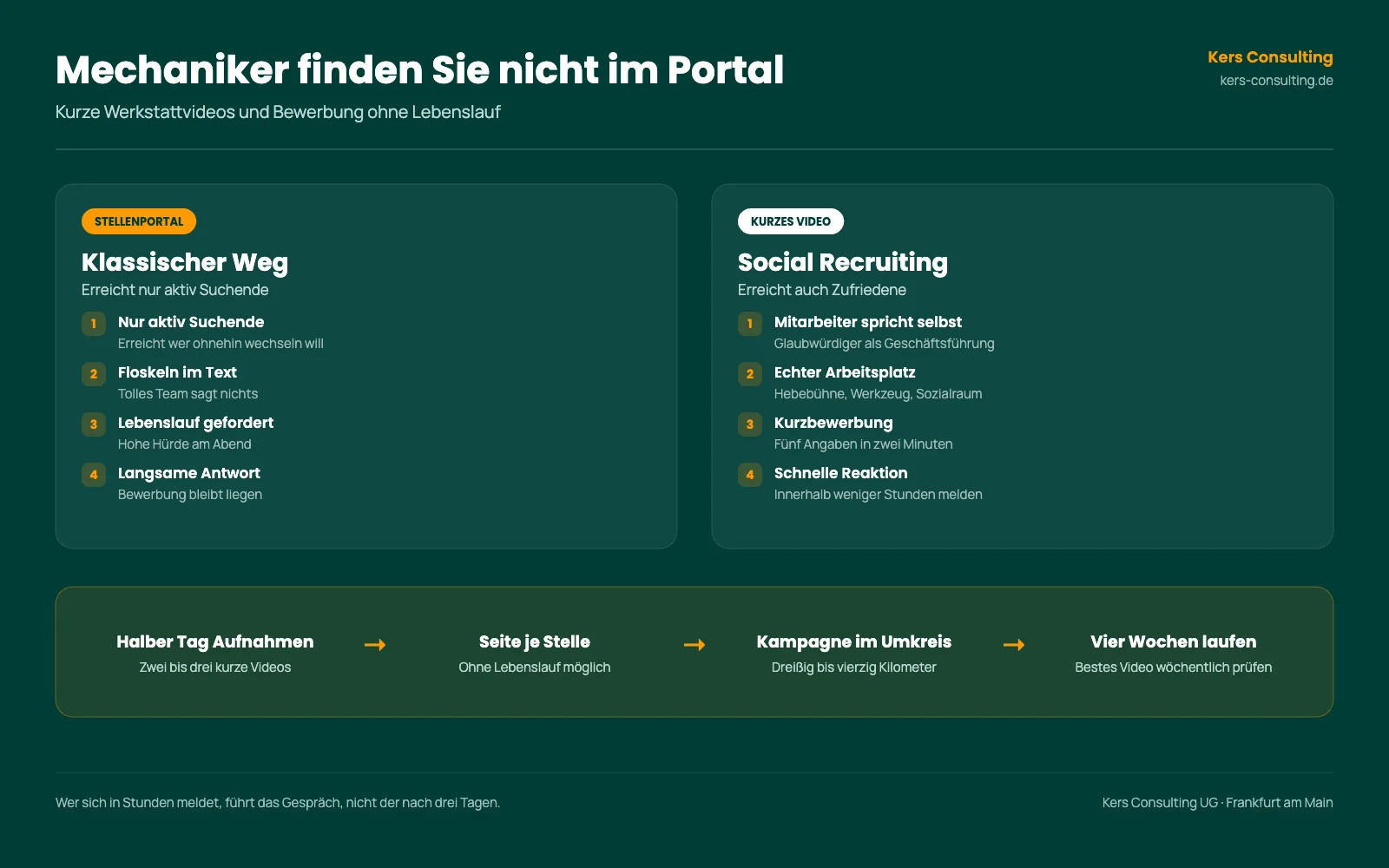Click the subtitle about Kurze Werkstattvideos
The image size is (1389, 868).
coord(278,112)
